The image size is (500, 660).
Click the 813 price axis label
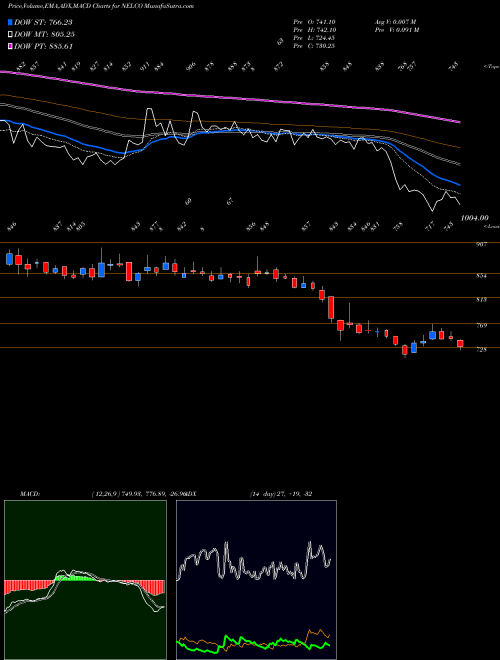coord(482,300)
